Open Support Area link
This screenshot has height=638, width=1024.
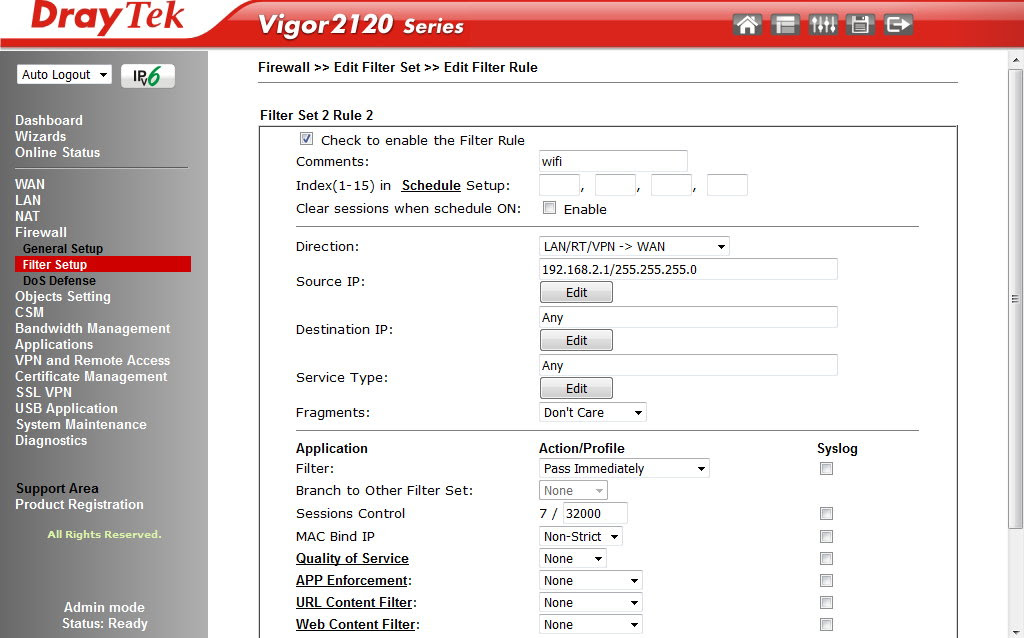click(57, 488)
